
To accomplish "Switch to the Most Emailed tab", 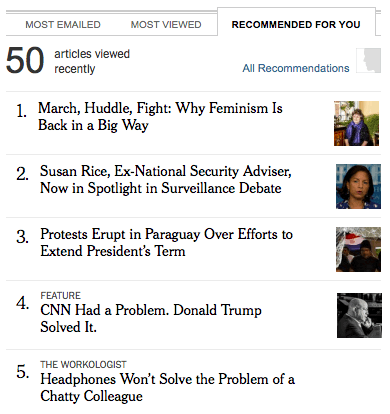I will [x=63, y=25].
